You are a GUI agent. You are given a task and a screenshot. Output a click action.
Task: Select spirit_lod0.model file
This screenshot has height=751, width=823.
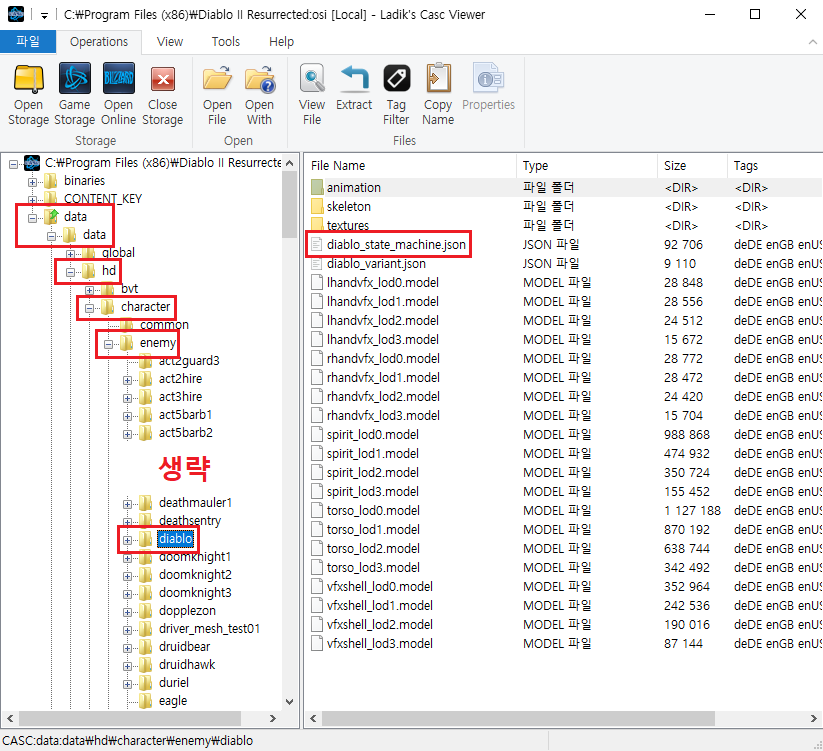pos(564,435)
